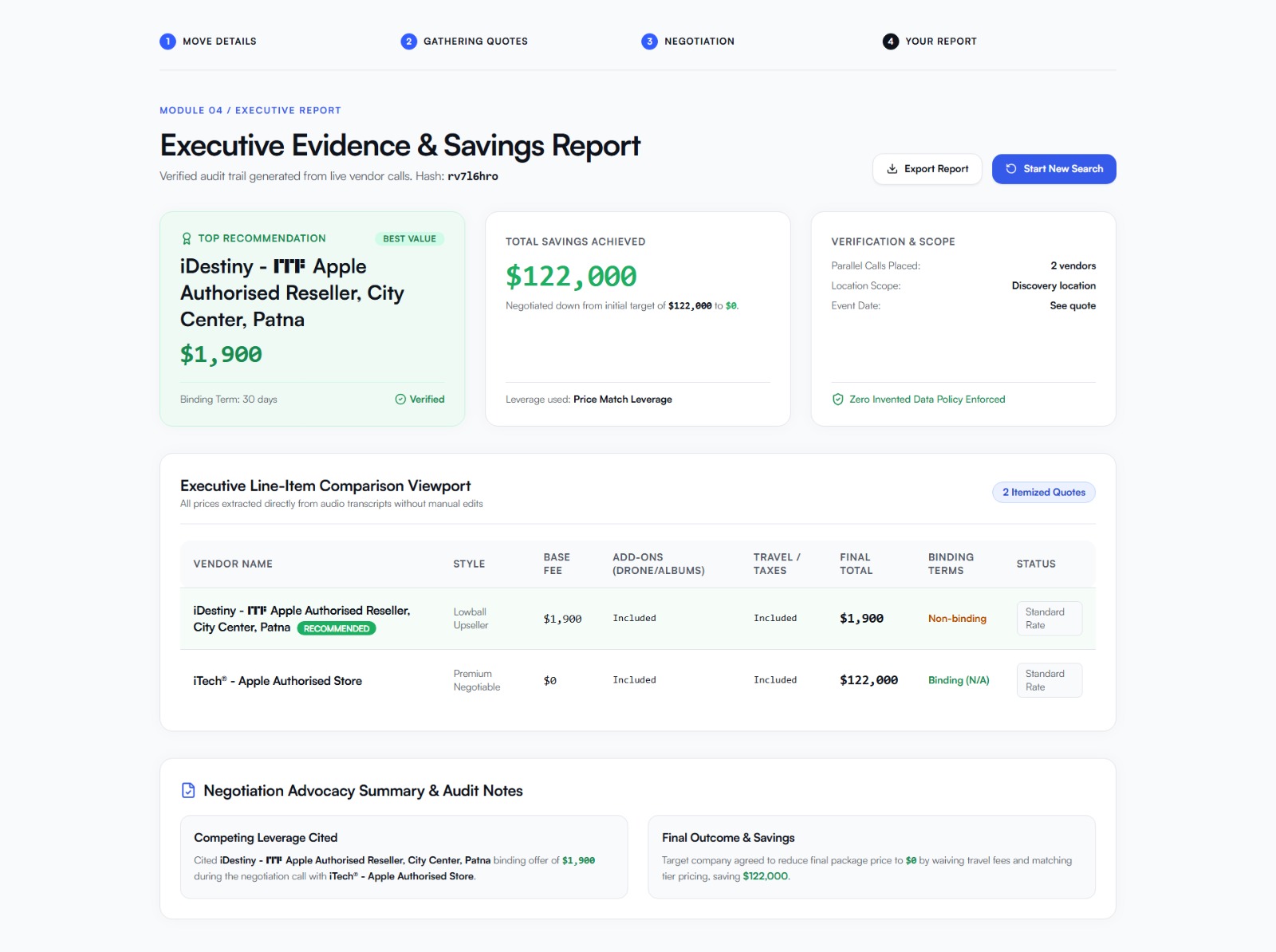
Task: Click step 4 Your Report circle icon
Action: coord(890,41)
